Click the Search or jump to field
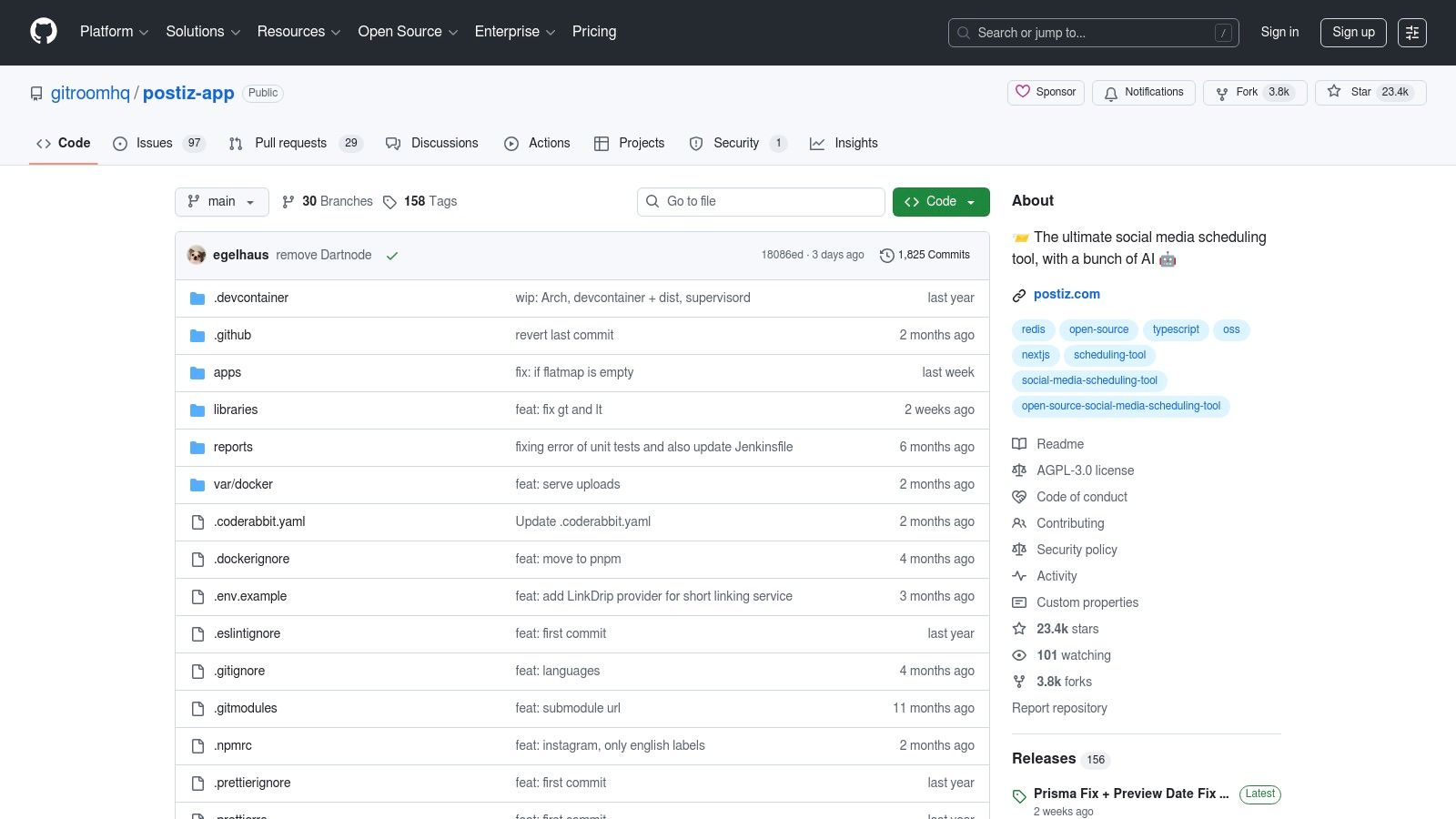 [1093, 33]
